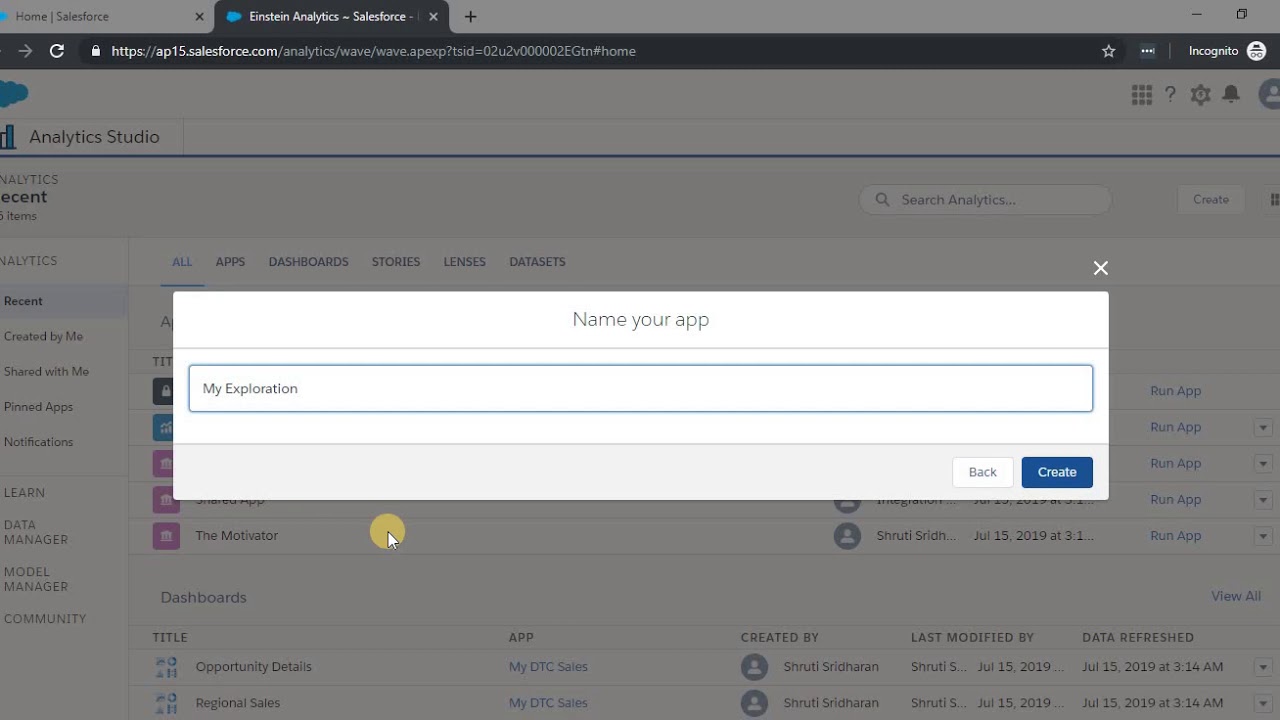Open the Incognito profile icon
1280x720 pixels.
coord(1257,51)
